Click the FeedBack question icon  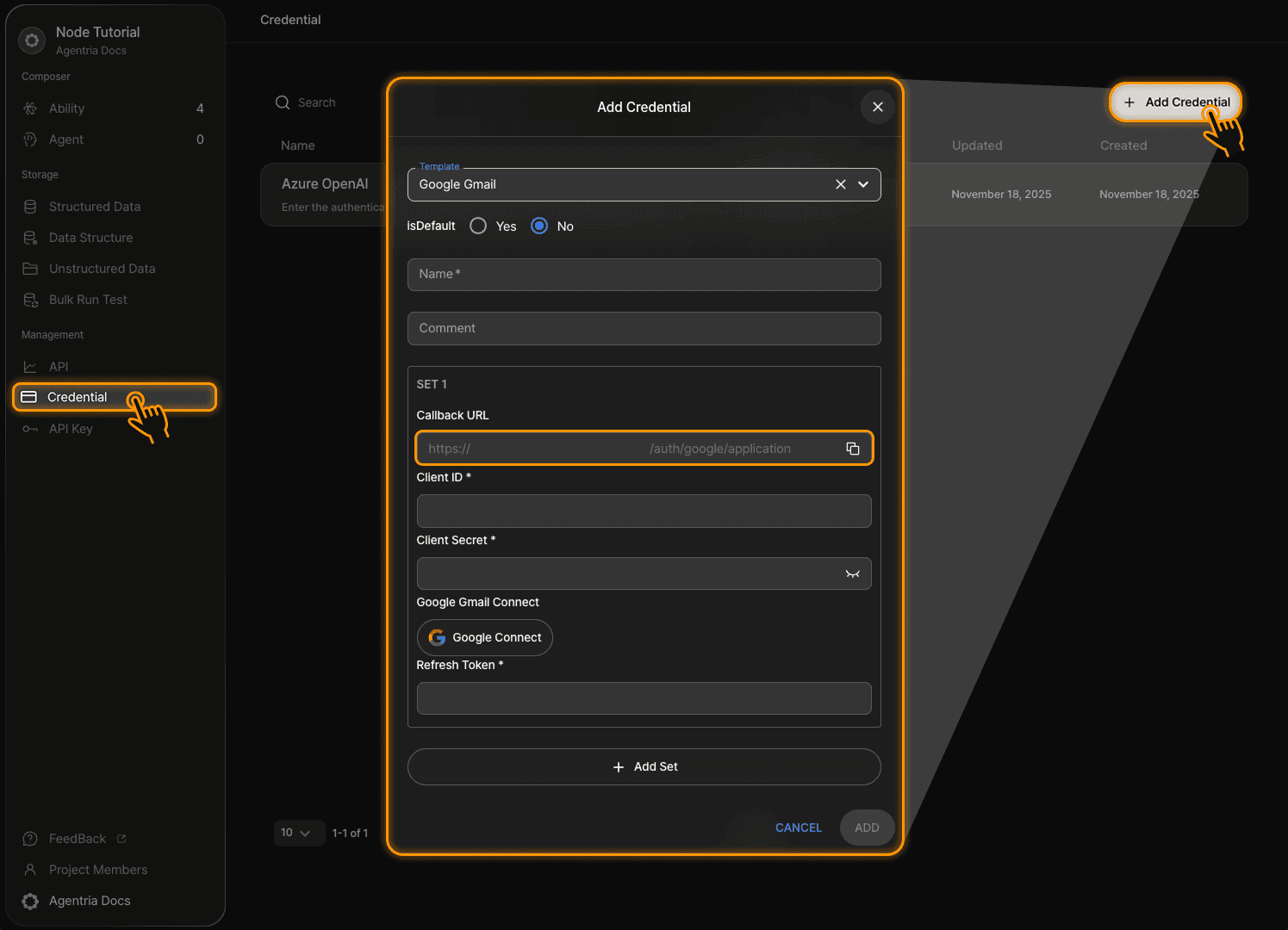[30, 839]
